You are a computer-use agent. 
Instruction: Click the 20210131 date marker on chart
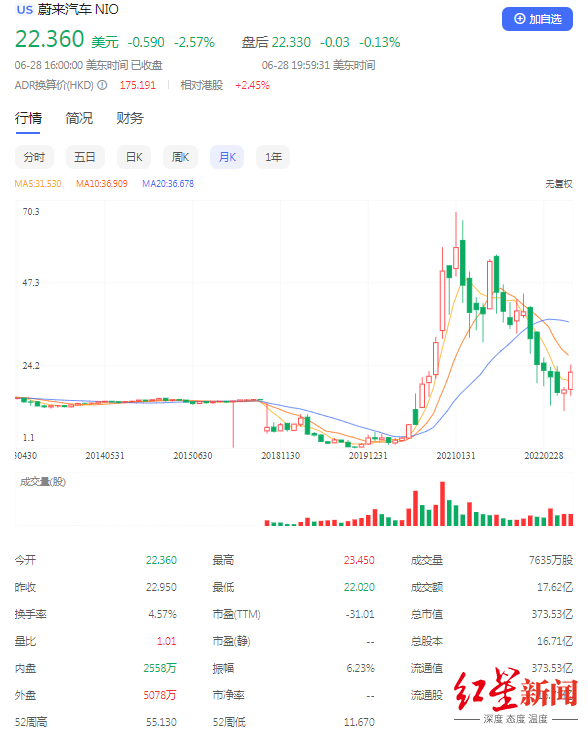[x=456, y=456]
